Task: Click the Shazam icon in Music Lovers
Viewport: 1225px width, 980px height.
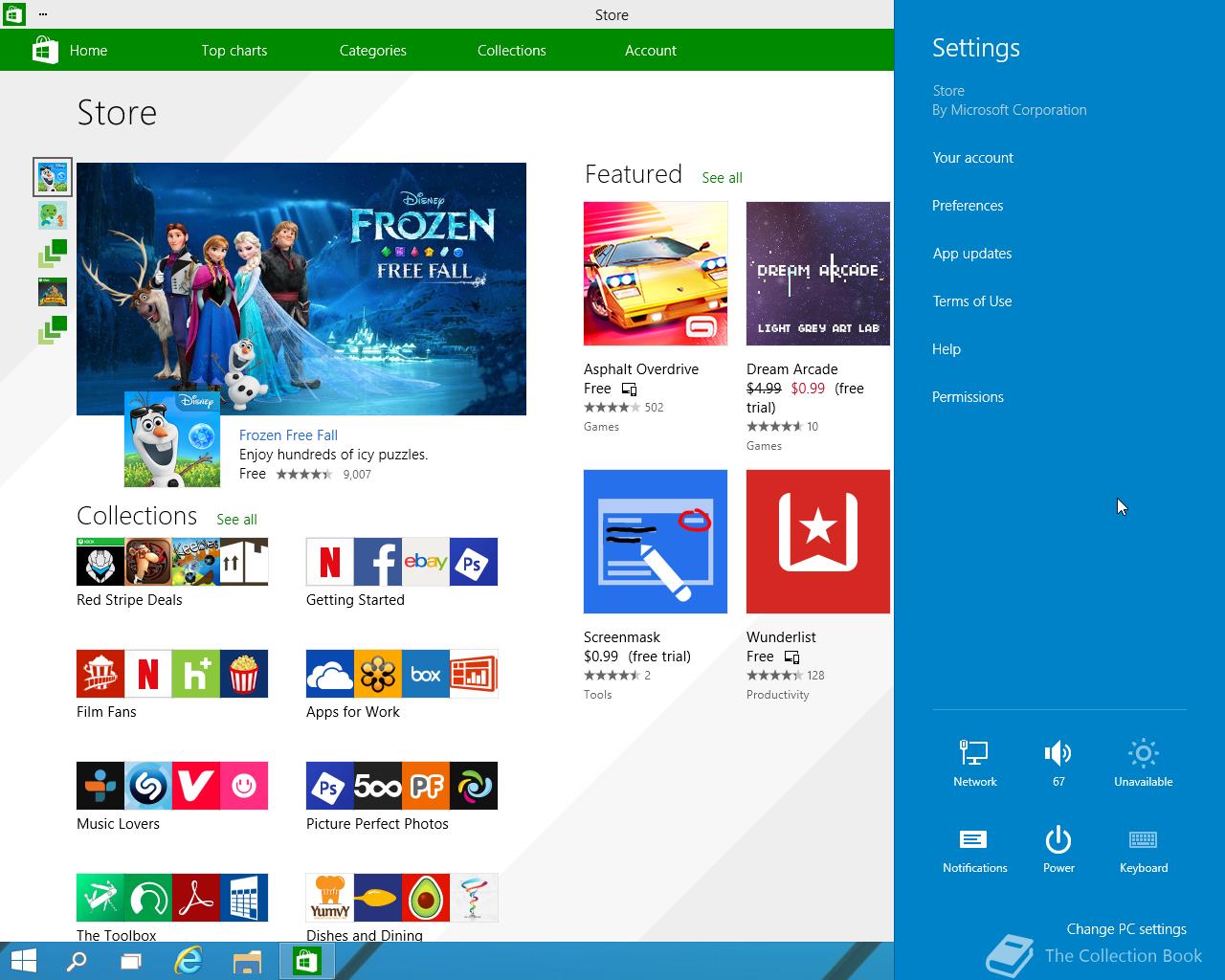Action: 148,786
